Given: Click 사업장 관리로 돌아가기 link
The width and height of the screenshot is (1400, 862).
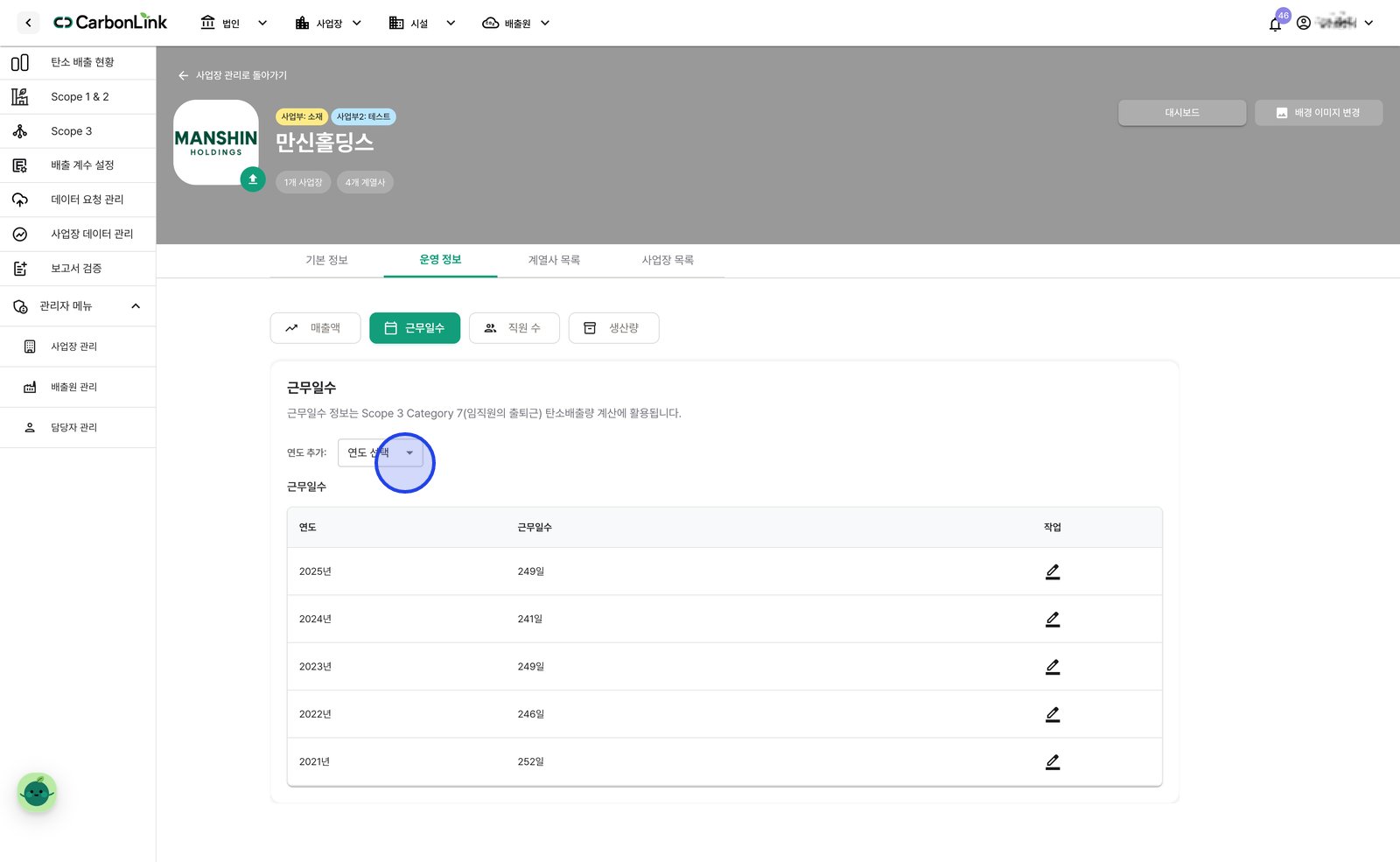Looking at the screenshot, I should coord(233,75).
